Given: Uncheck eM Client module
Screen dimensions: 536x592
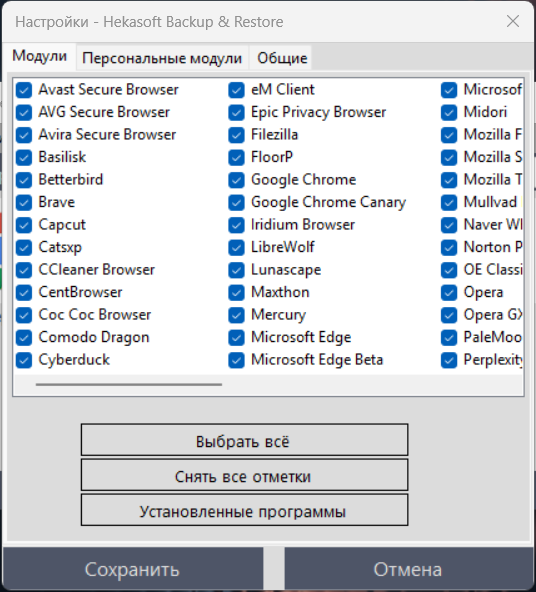Looking at the screenshot, I should click(x=236, y=90).
